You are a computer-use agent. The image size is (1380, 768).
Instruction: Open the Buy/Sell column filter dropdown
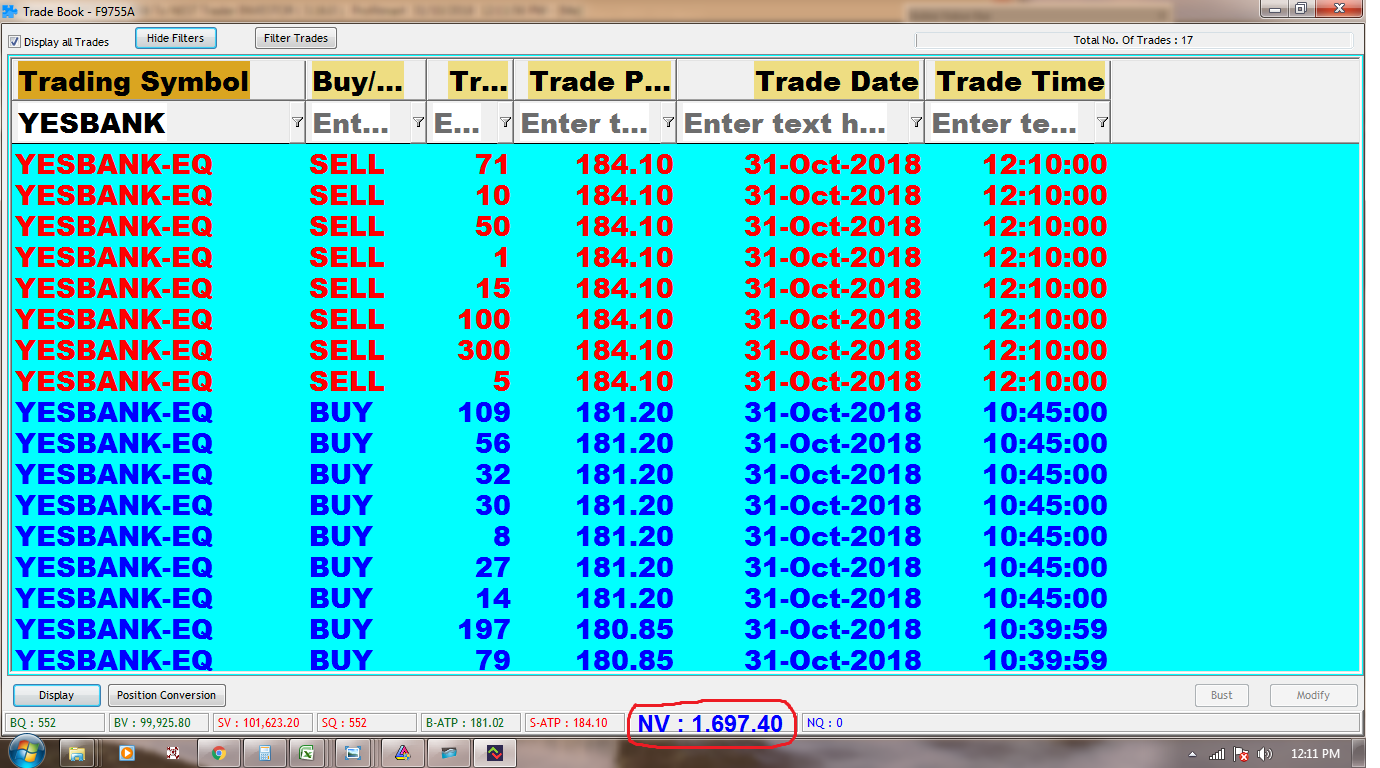point(418,122)
